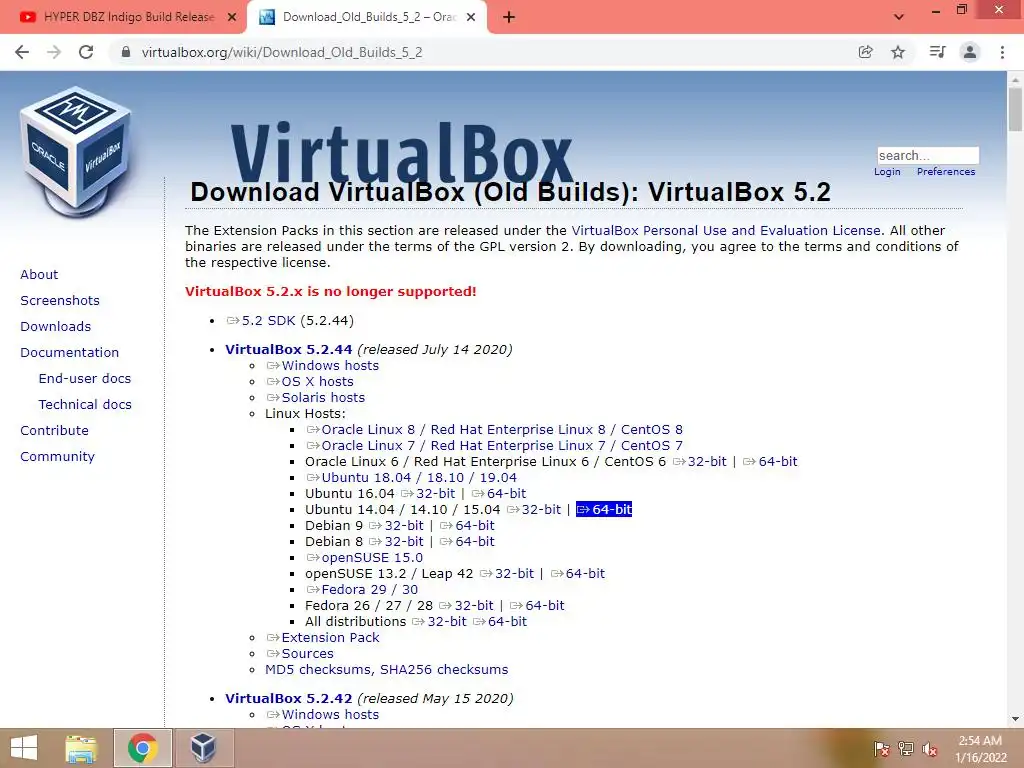Open the VirtualBox Personal Use and Evaluation License

[x=726, y=231]
